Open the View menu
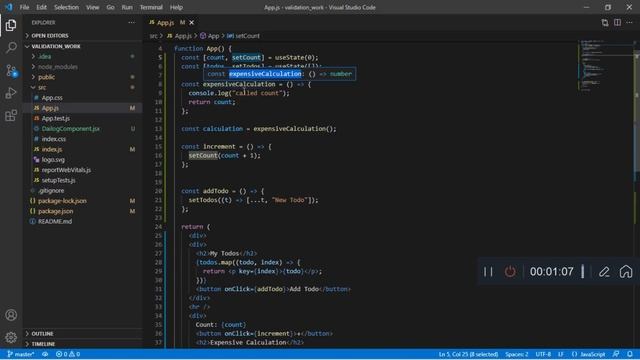The height and width of the screenshot is (360, 640). (92, 7)
